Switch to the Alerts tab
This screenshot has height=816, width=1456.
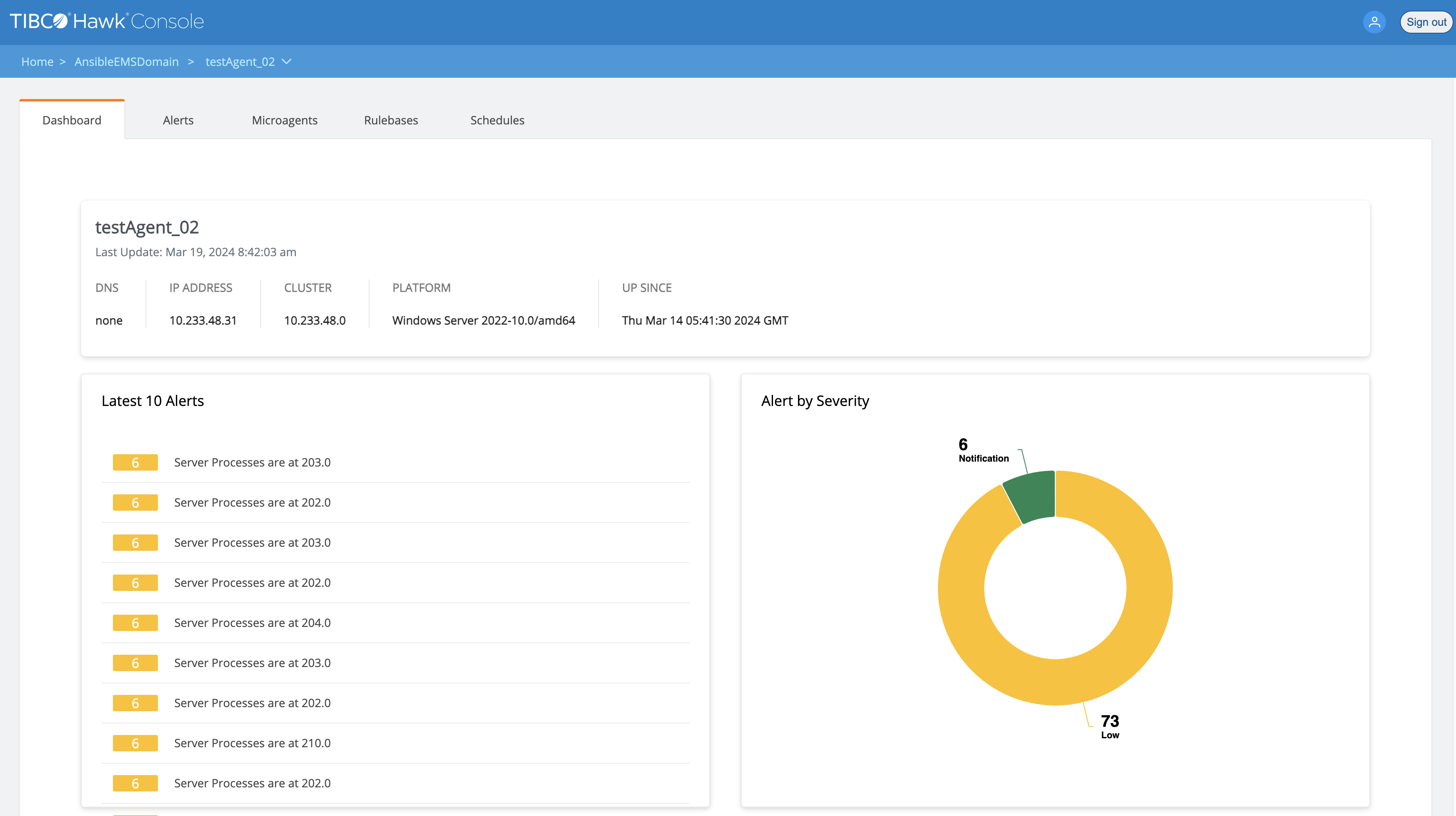178,120
